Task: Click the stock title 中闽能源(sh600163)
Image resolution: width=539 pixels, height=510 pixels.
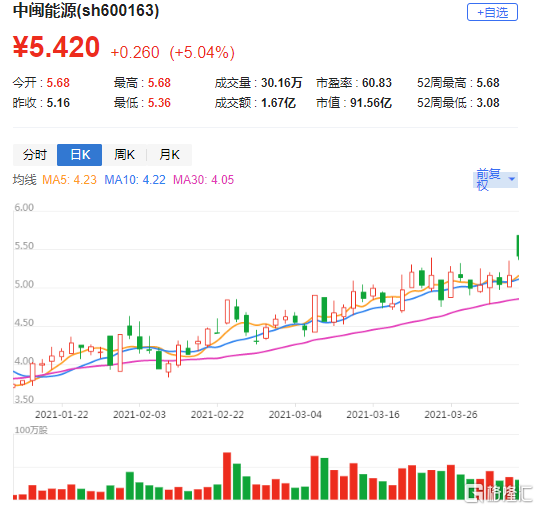Action: (x=86, y=11)
